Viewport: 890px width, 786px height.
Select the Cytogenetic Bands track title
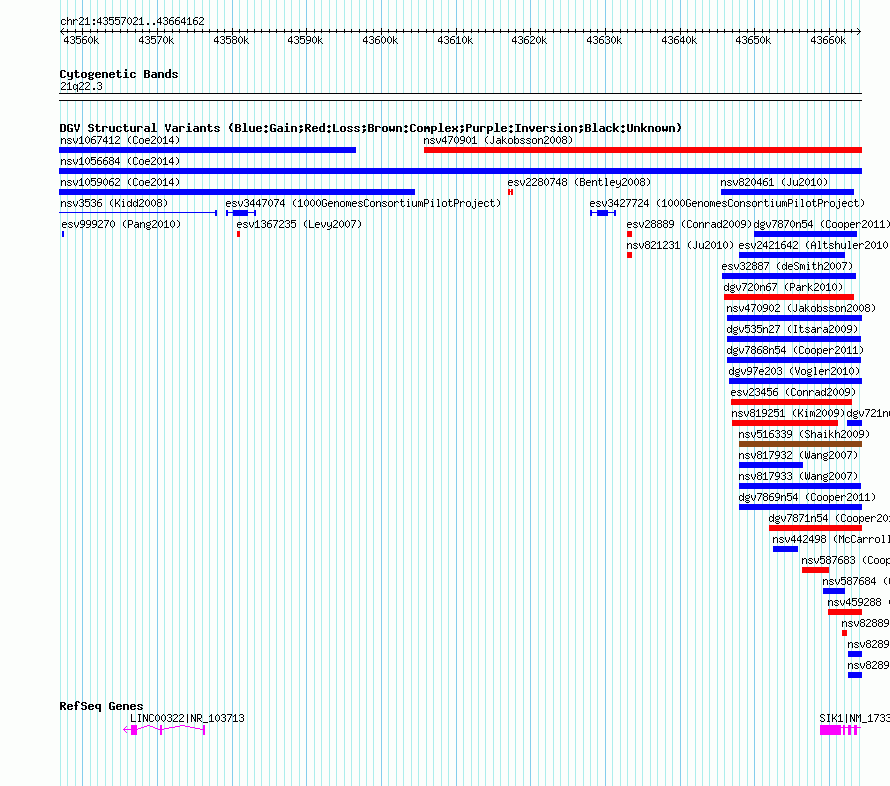click(119, 74)
